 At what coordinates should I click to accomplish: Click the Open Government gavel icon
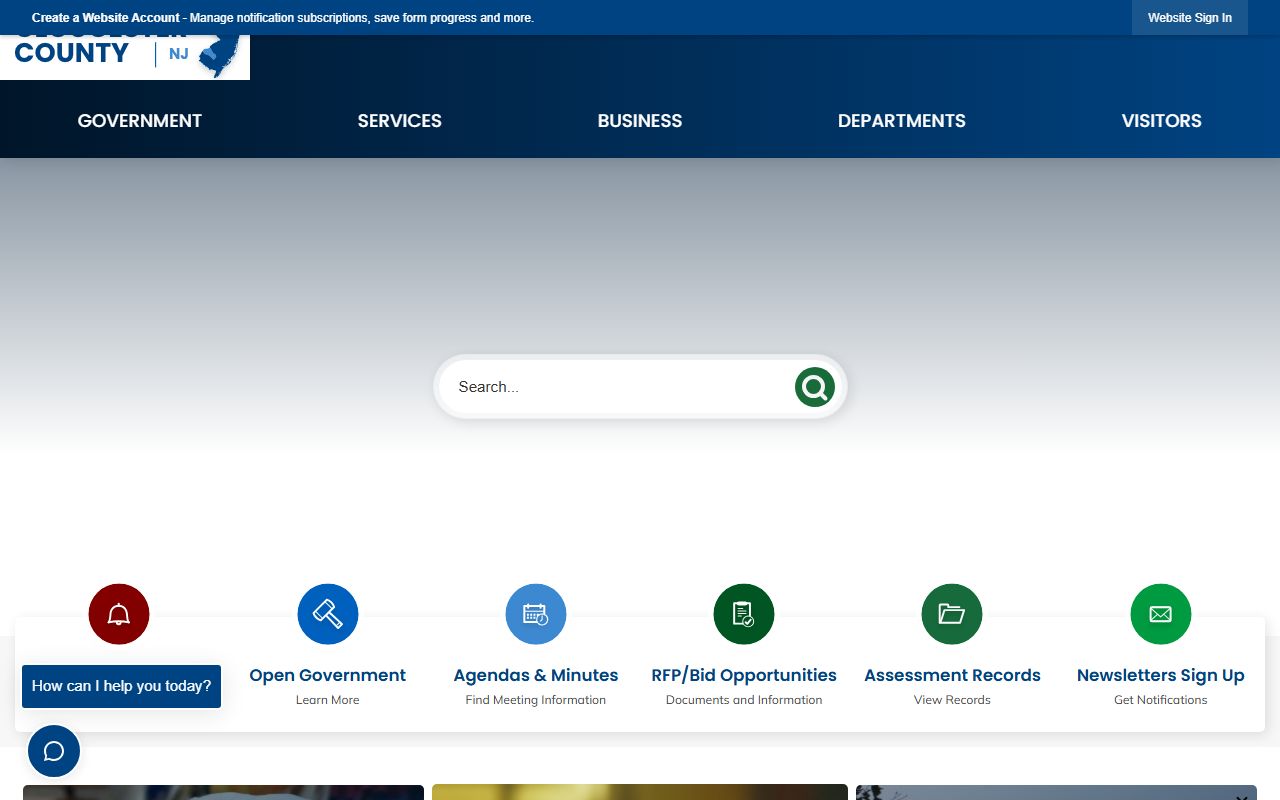tap(327, 614)
